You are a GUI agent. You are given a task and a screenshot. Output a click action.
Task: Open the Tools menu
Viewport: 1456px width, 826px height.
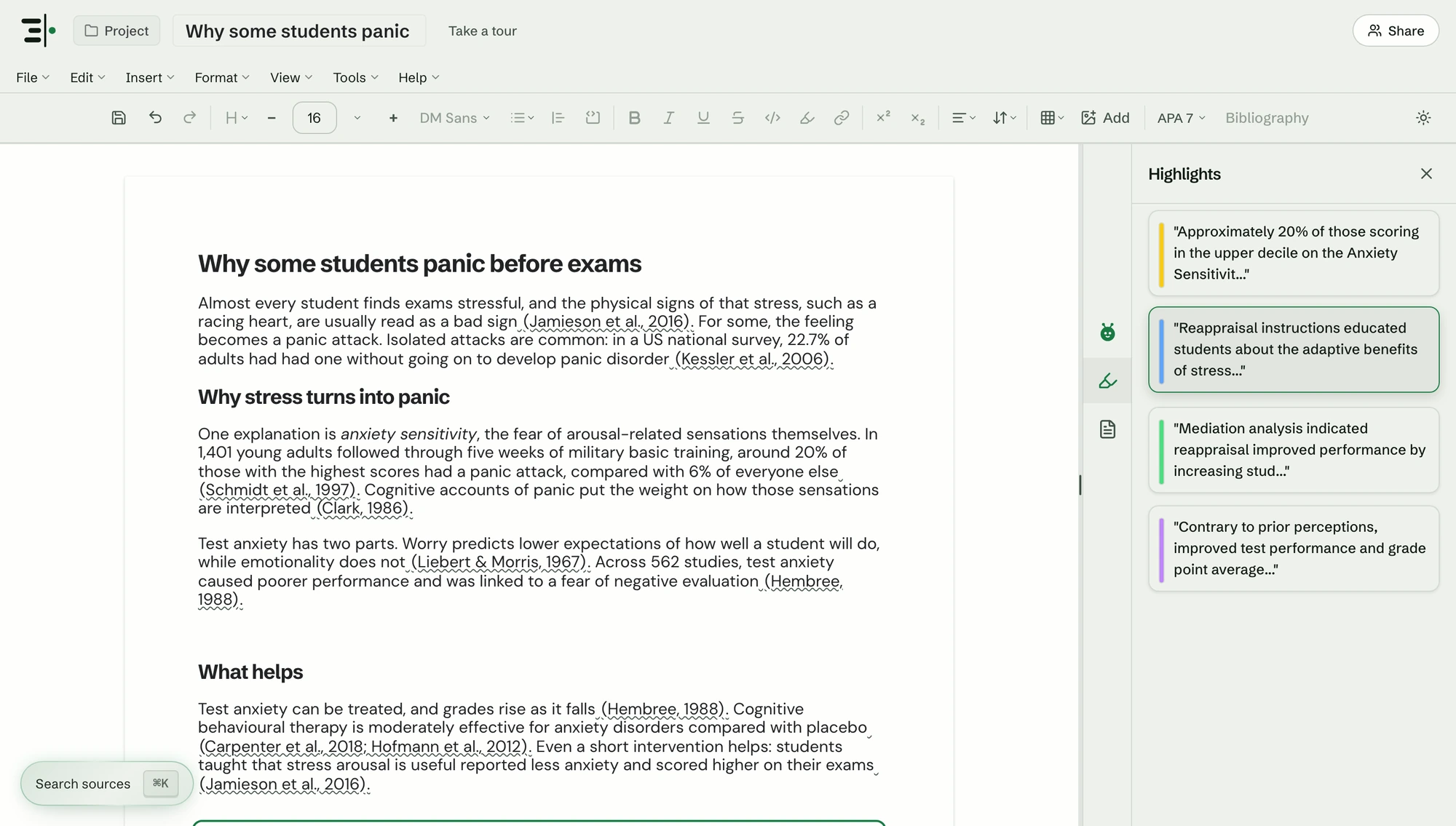(355, 78)
